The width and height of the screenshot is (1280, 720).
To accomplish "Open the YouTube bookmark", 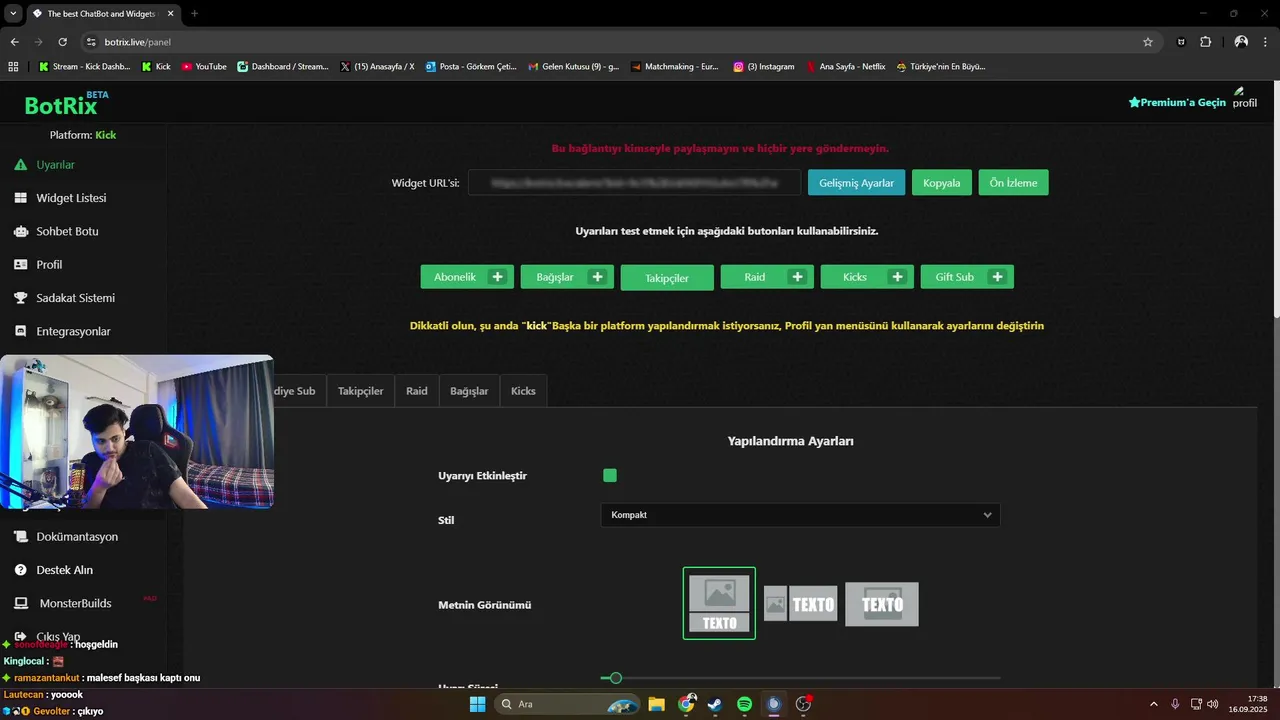I will point(204,67).
